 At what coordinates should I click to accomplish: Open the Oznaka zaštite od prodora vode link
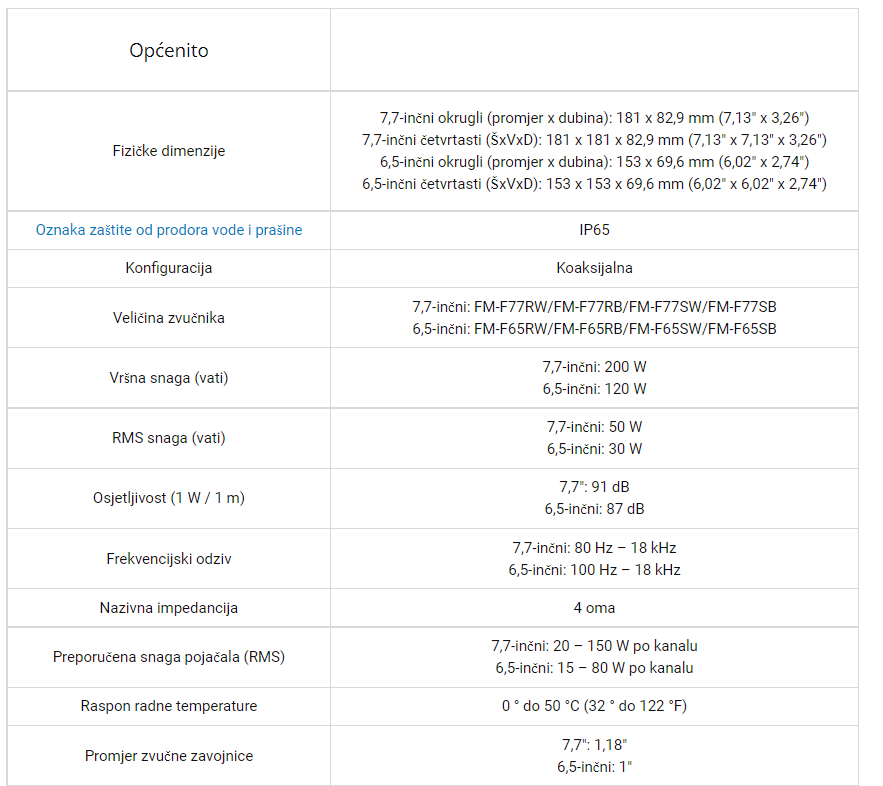tap(168, 230)
